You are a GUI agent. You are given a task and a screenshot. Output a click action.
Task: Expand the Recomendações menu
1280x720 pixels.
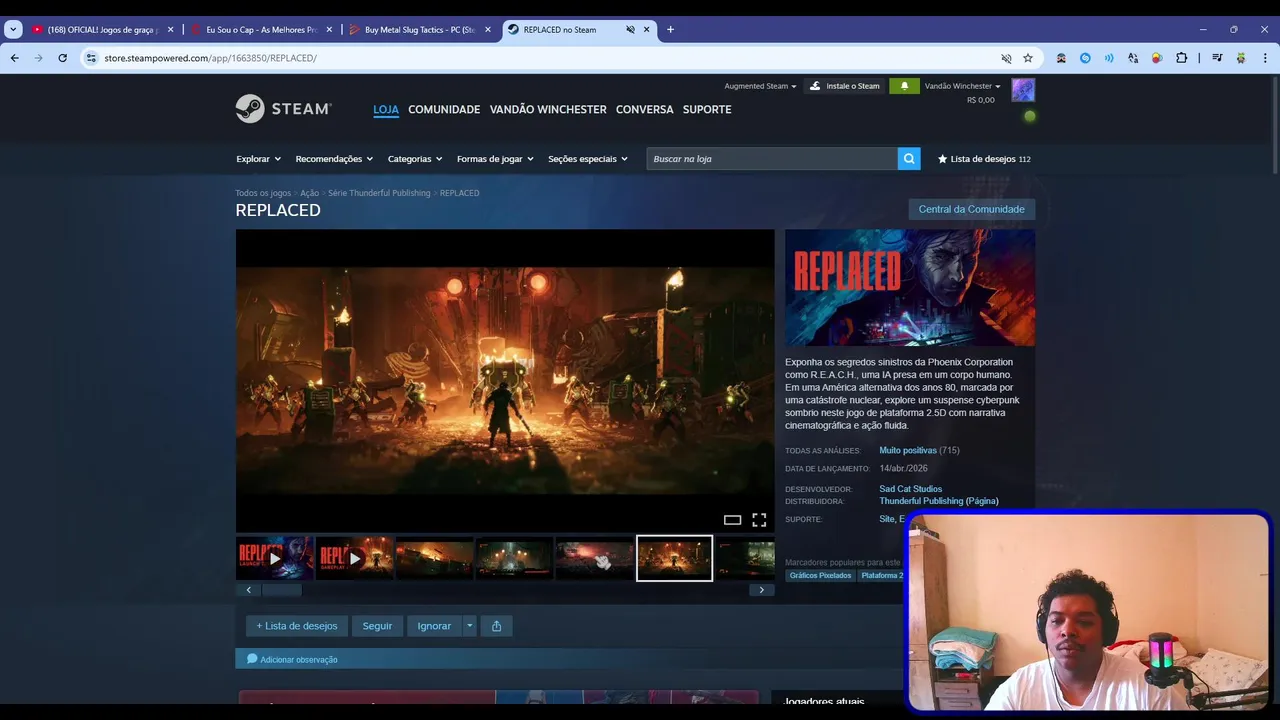click(x=334, y=159)
